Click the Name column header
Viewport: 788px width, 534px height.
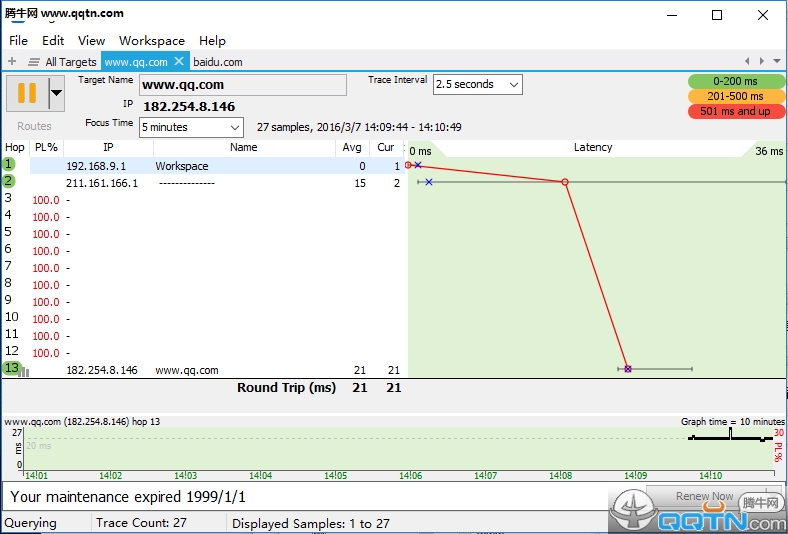point(244,147)
